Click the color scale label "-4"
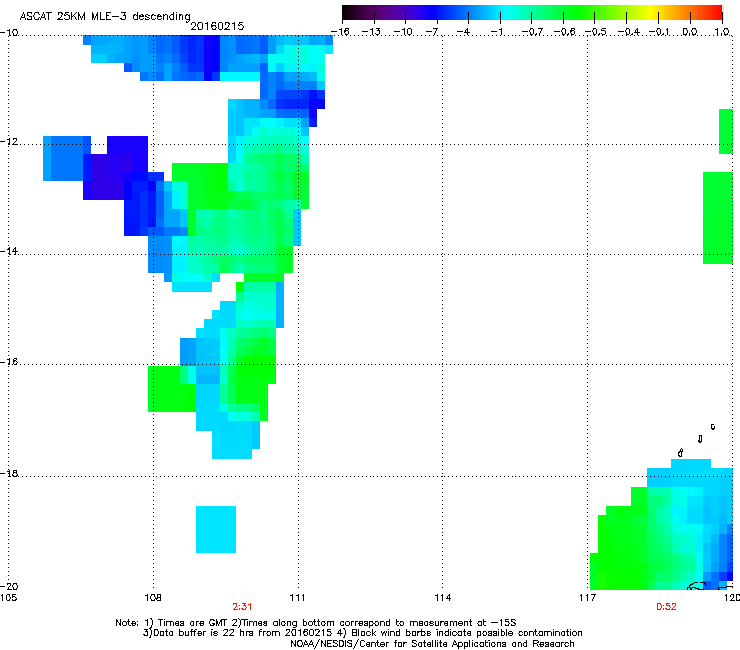The image size is (740, 650). (463, 32)
